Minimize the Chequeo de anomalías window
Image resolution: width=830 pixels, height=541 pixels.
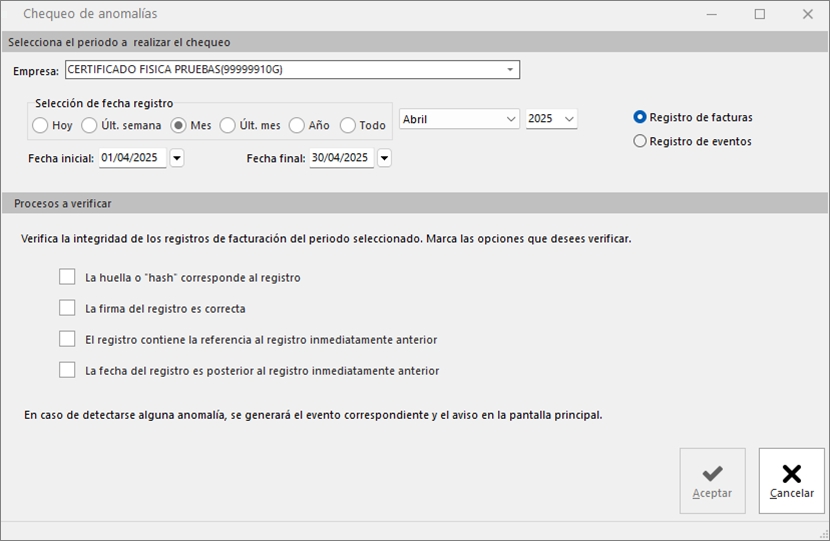point(711,14)
